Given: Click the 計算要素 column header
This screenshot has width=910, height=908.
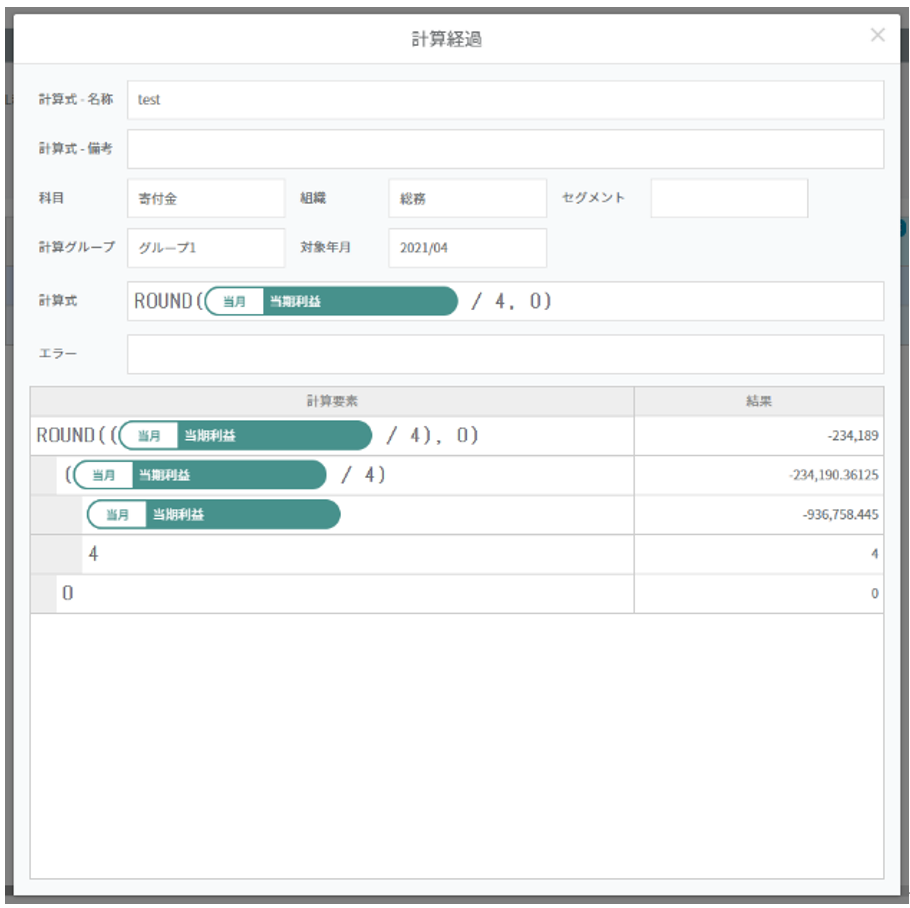Looking at the screenshot, I should pyautogui.click(x=332, y=401).
